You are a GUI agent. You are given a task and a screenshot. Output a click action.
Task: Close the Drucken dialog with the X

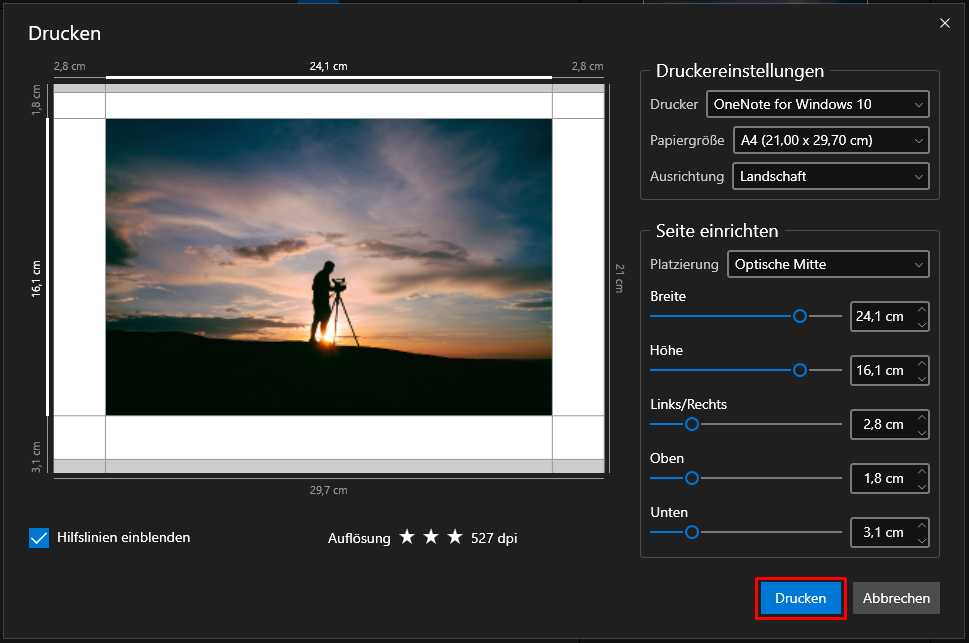tap(944, 23)
